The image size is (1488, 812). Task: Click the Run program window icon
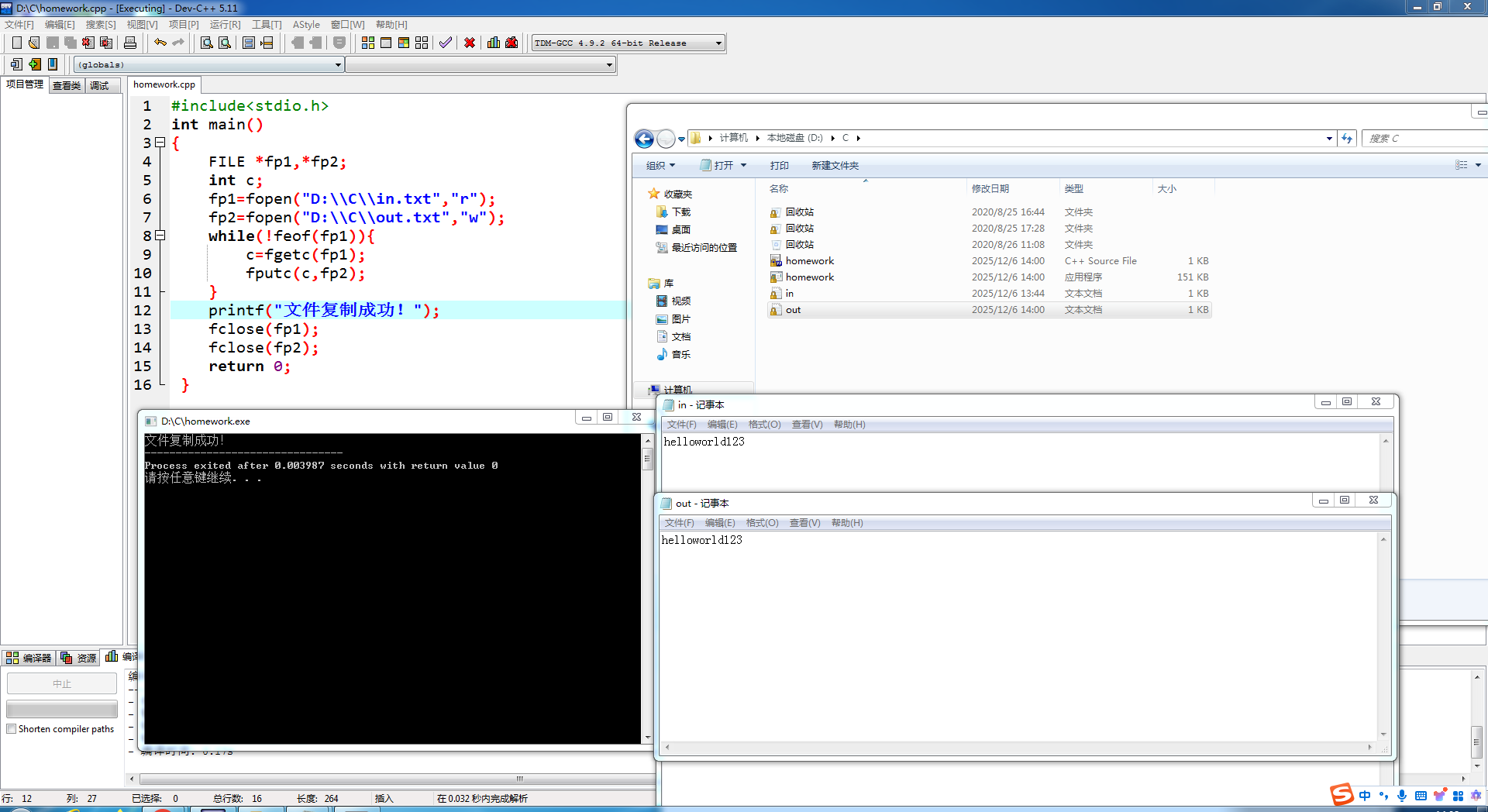(386, 43)
